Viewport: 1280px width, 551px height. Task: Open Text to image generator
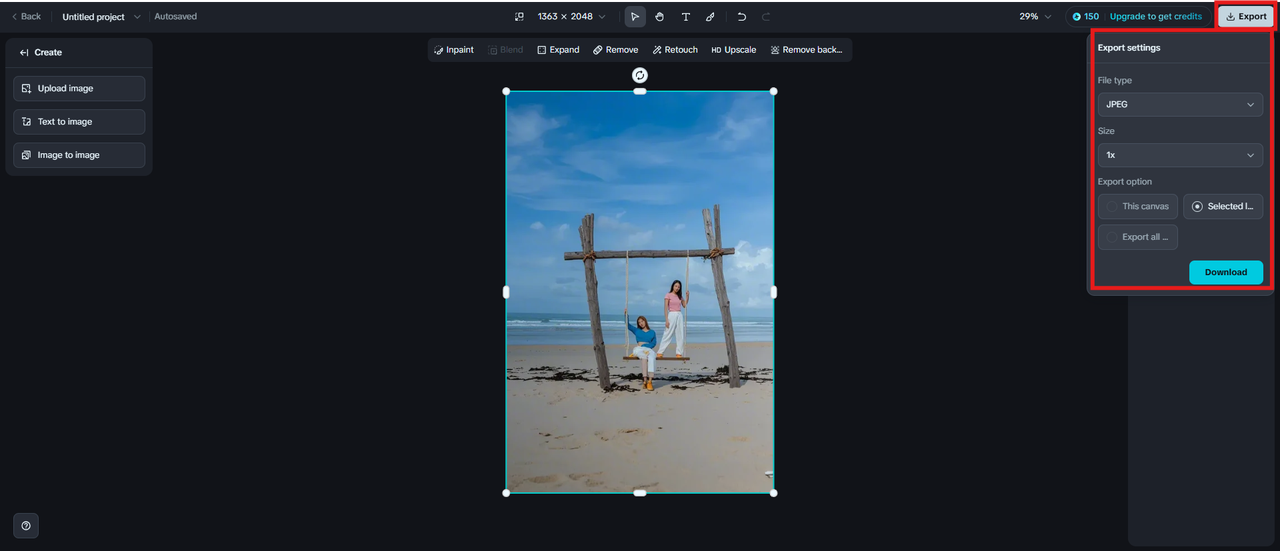pyautogui.click(x=79, y=122)
